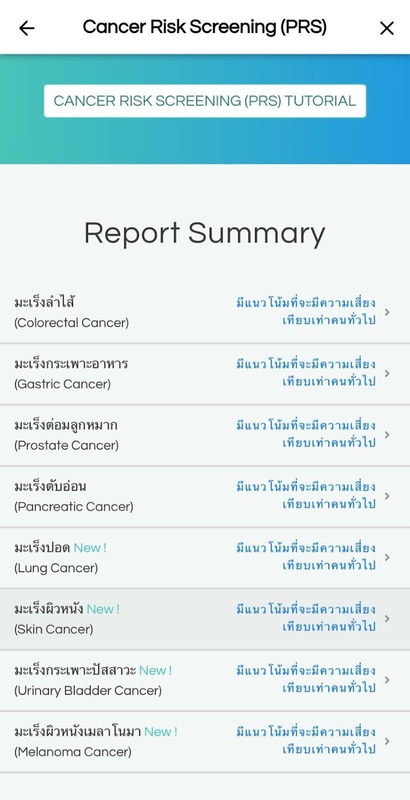Tap the Melanoma Cancer chevron arrow
This screenshot has height=800, width=410.
(387, 741)
